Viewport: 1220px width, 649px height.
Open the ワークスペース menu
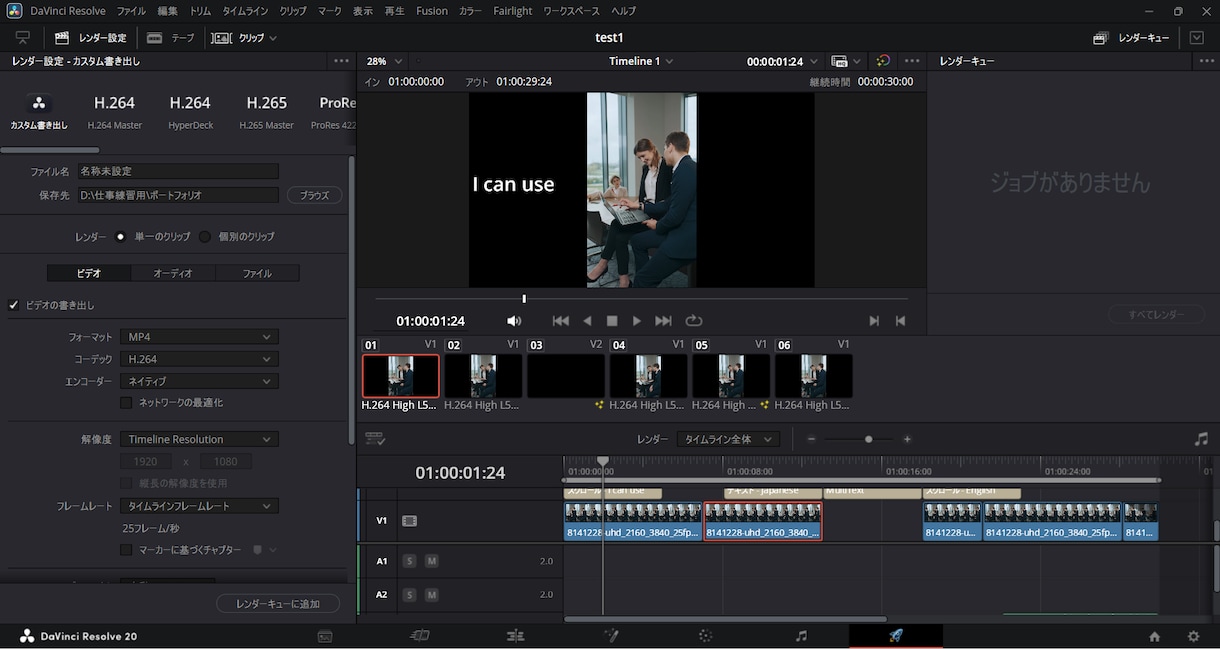(571, 11)
